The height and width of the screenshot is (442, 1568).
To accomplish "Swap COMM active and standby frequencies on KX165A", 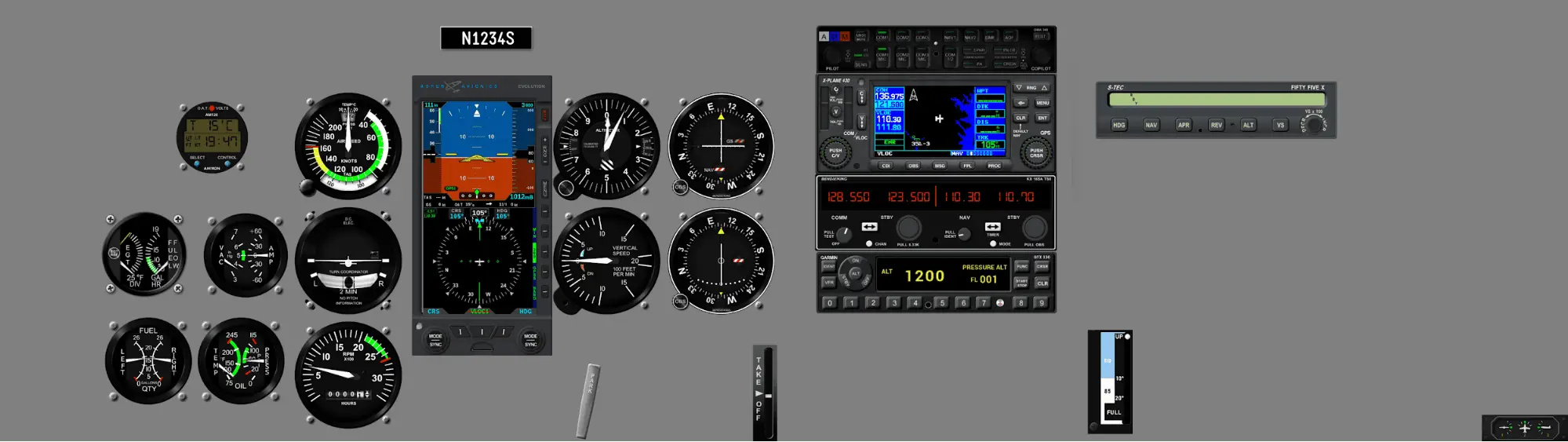I will pyautogui.click(x=870, y=227).
